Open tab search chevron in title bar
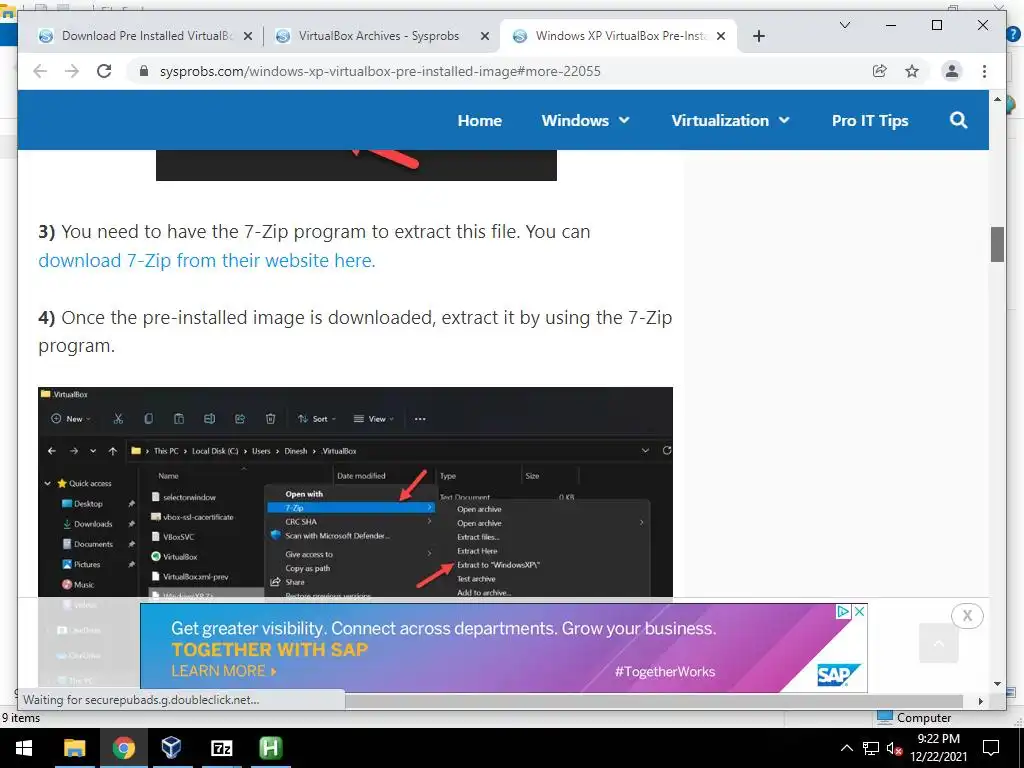Viewport: 1024px width, 768px height. [x=844, y=25]
